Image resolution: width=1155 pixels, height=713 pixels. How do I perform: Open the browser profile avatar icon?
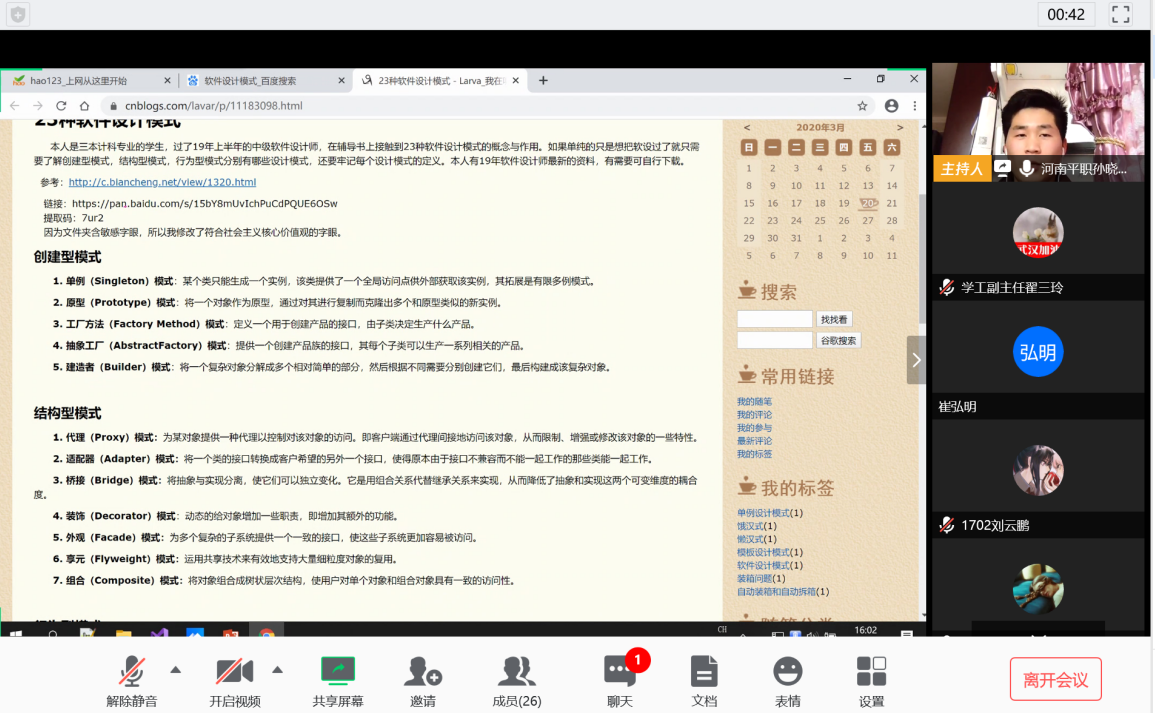pyautogui.click(x=891, y=106)
